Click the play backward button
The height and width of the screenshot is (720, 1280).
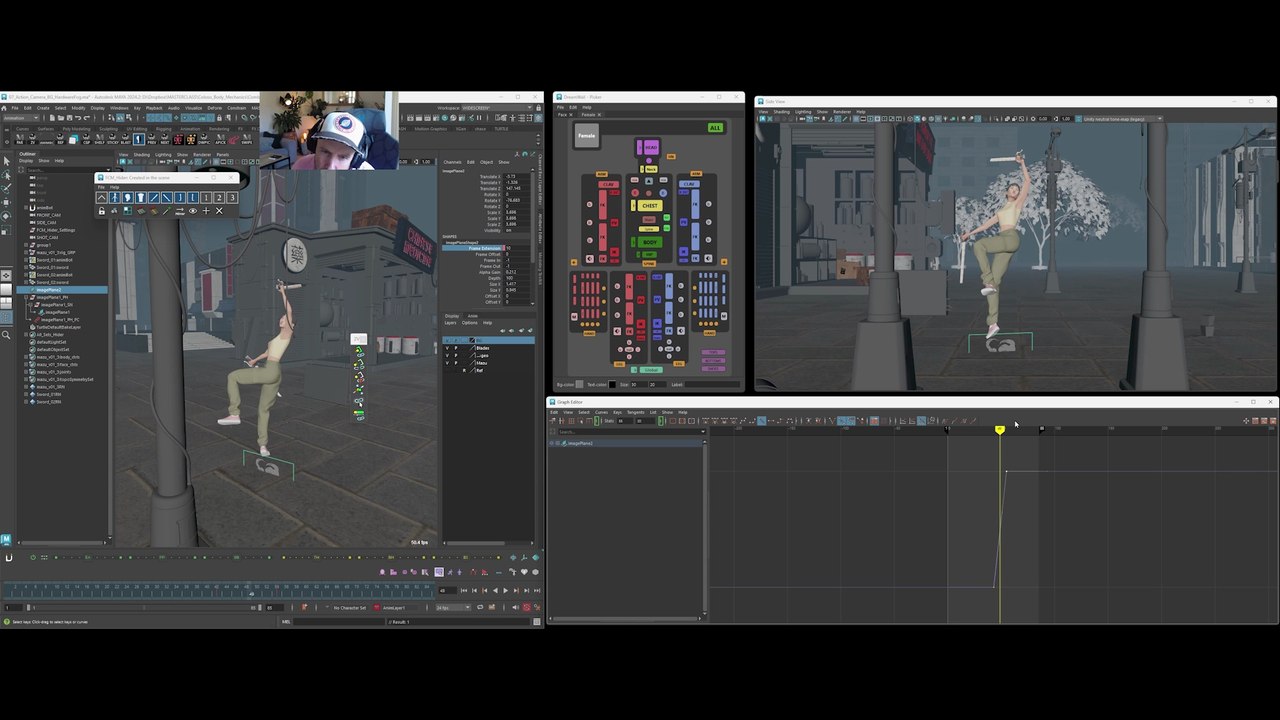pos(494,591)
